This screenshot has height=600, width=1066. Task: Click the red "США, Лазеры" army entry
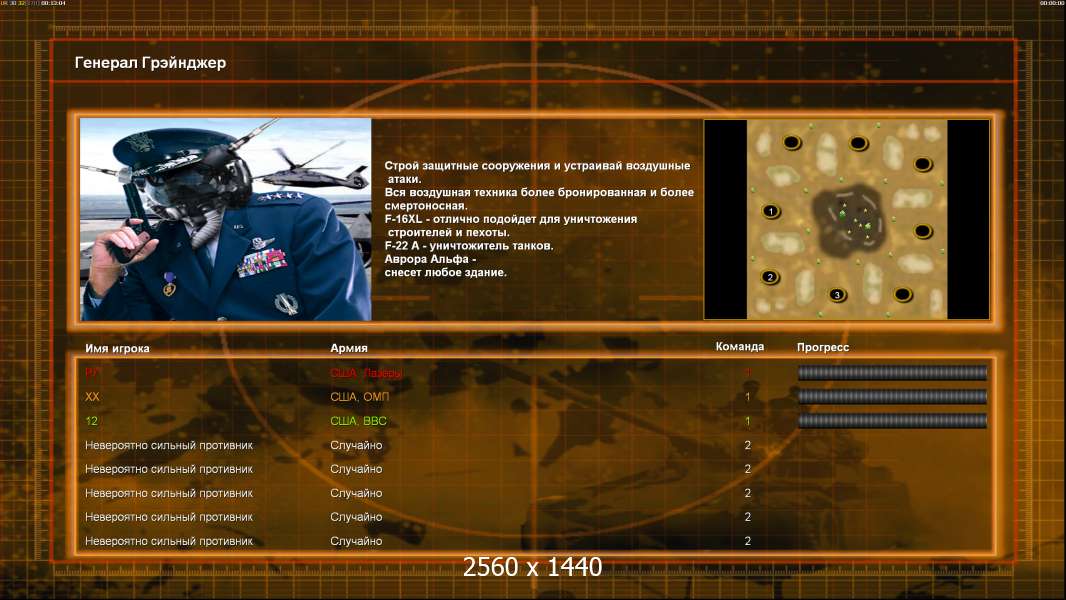[367, 373]
